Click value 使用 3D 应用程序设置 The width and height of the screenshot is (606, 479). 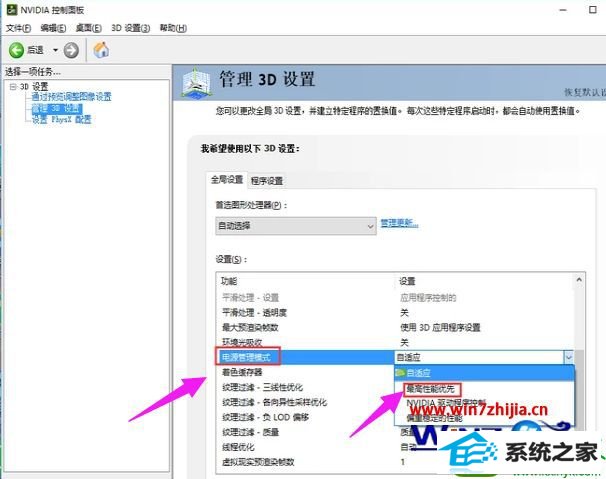click(440, 327)
